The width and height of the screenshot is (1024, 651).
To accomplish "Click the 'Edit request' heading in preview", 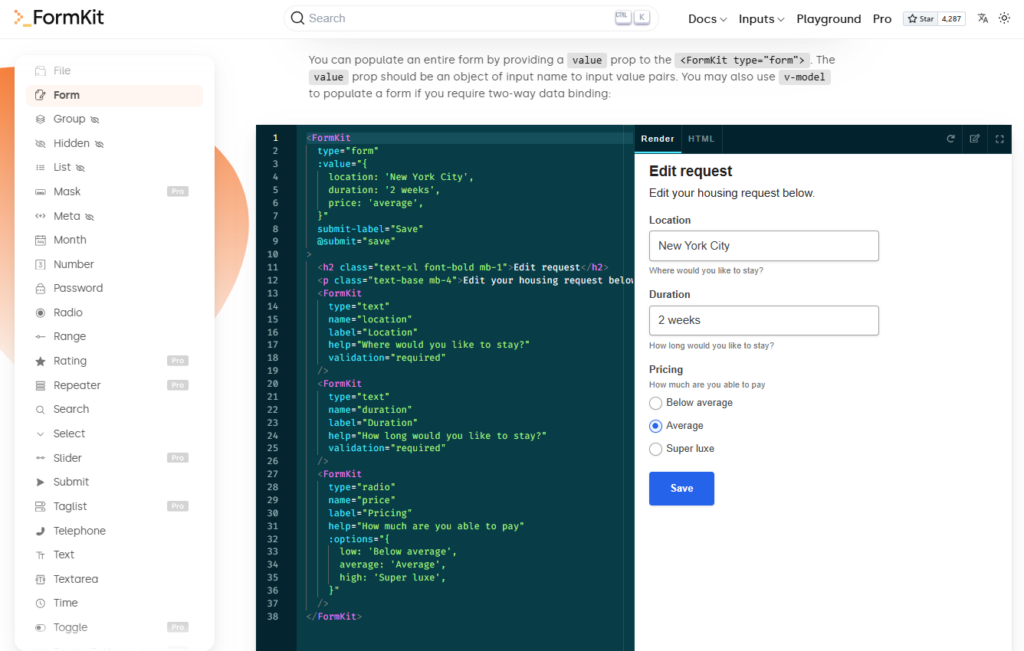I will tap(690, 171).
